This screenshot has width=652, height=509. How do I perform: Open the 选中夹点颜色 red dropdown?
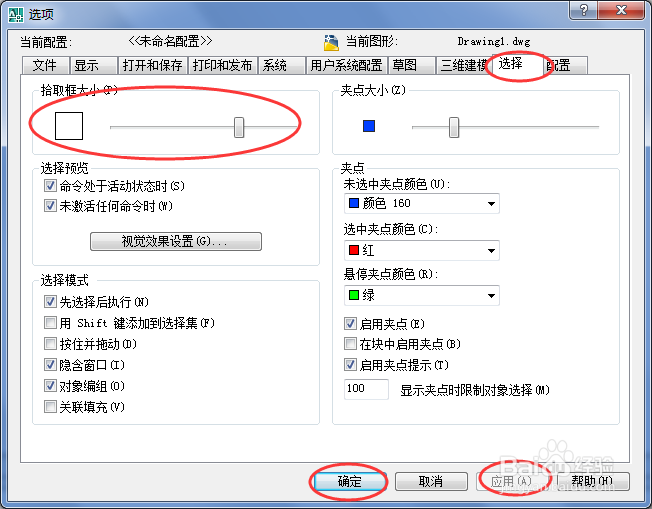point(422,250)
